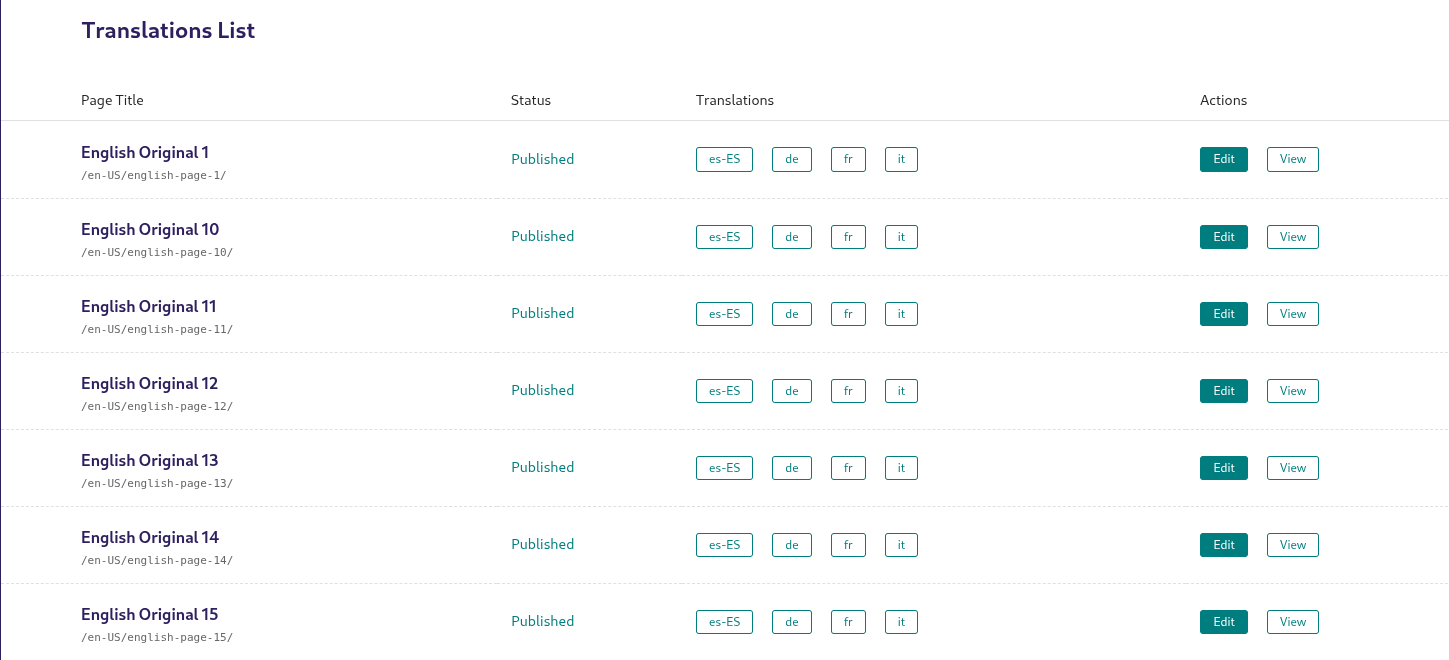1449x660 pixels.
Task: Click the Published status of English Original 14
Action: coord(543,544)
